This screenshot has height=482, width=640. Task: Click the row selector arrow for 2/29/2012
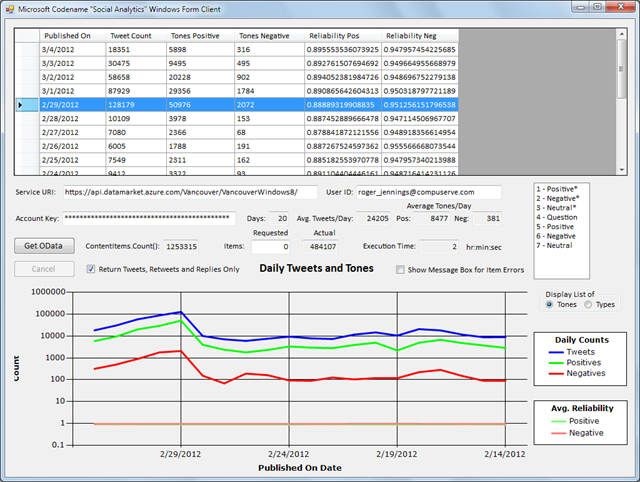click(22, 104)
